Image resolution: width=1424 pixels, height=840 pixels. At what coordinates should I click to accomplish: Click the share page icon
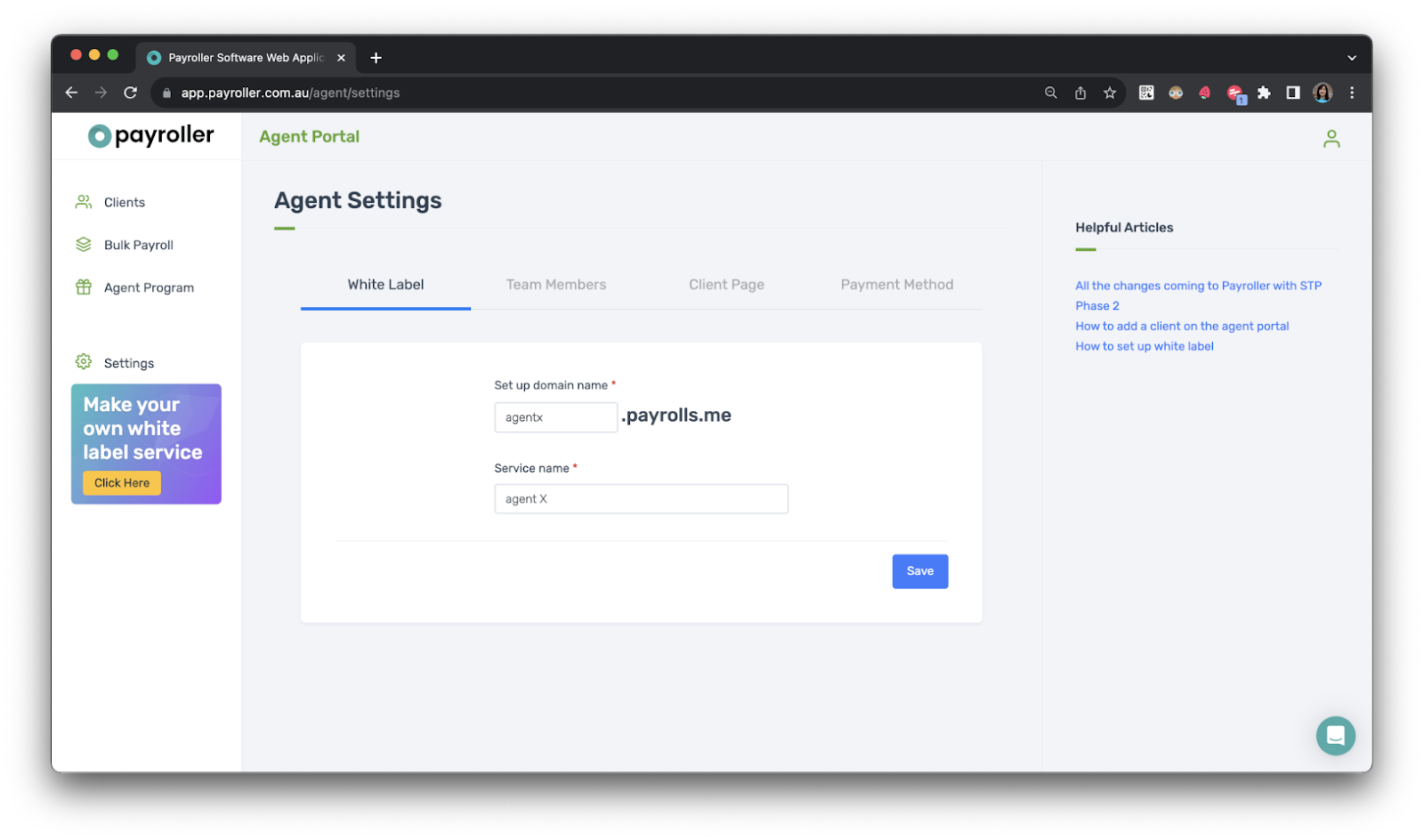[x=1080, y=93]
